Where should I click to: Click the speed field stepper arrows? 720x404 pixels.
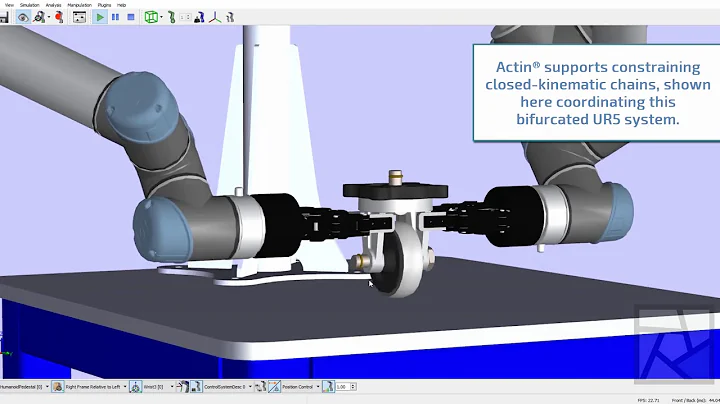[x=353, y=387]
